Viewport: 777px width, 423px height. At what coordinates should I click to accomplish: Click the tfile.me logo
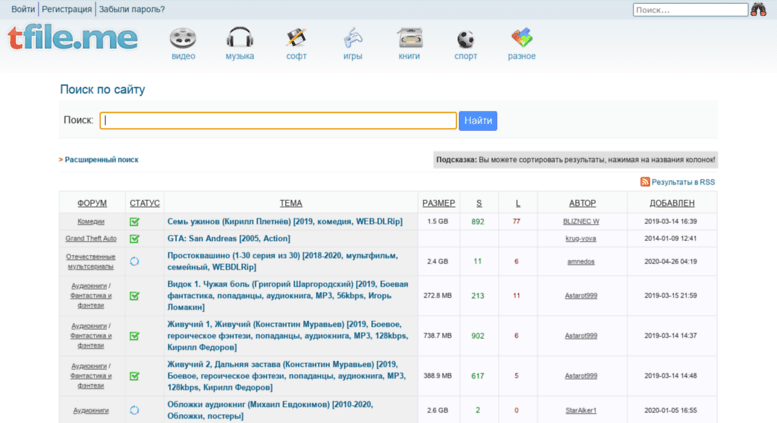pyautogui.click(x=72, y=38)
